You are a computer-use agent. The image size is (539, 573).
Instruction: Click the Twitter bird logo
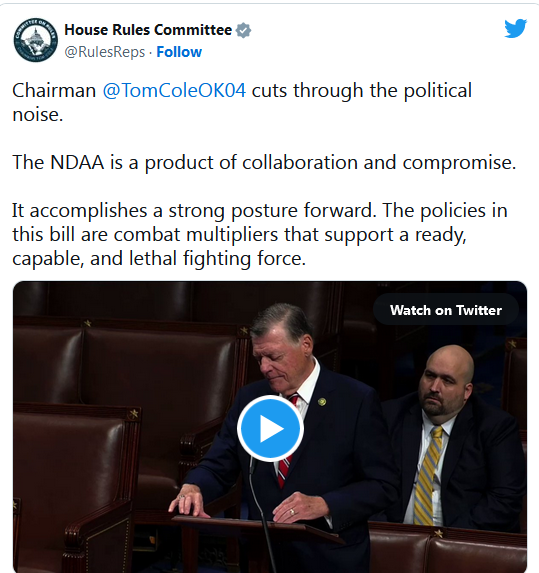pos(515,28)
